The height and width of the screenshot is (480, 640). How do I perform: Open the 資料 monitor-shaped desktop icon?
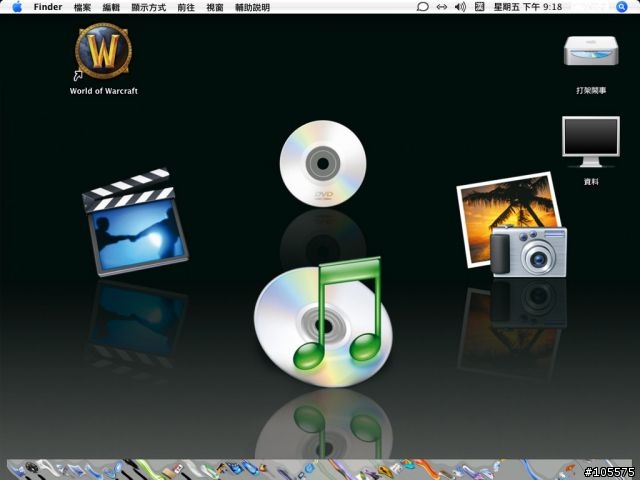pyautogui.click(x=590, y=142)
